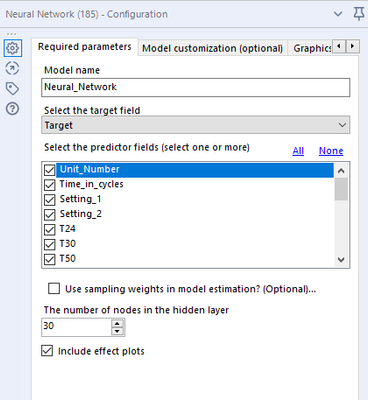The image size is (368, 400).
Task: Collapse the Configuration panel with the chevron
Action: [x=338, y=14]
